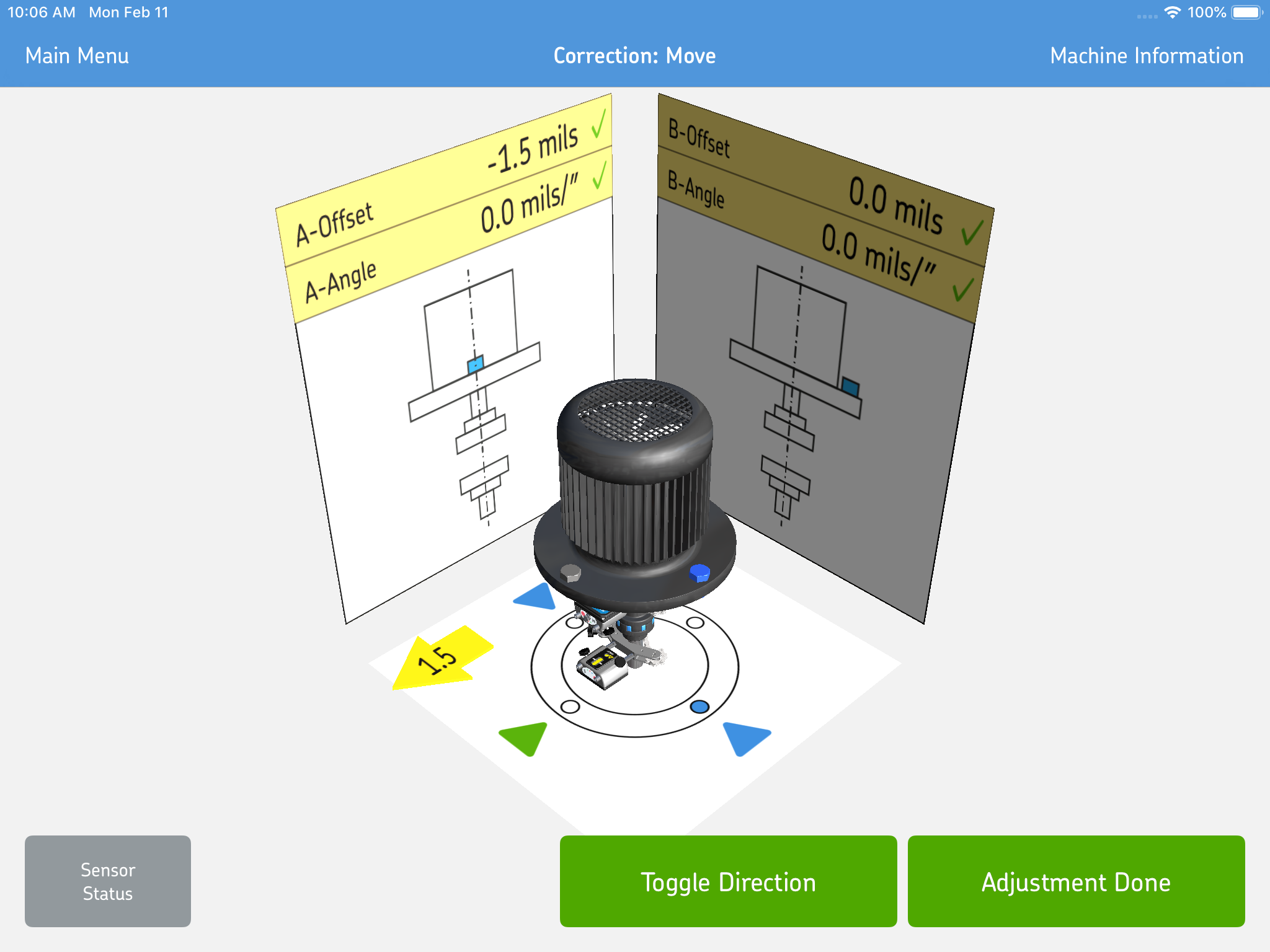
Task: Open the Main Menu
Action: coord(77,56)
